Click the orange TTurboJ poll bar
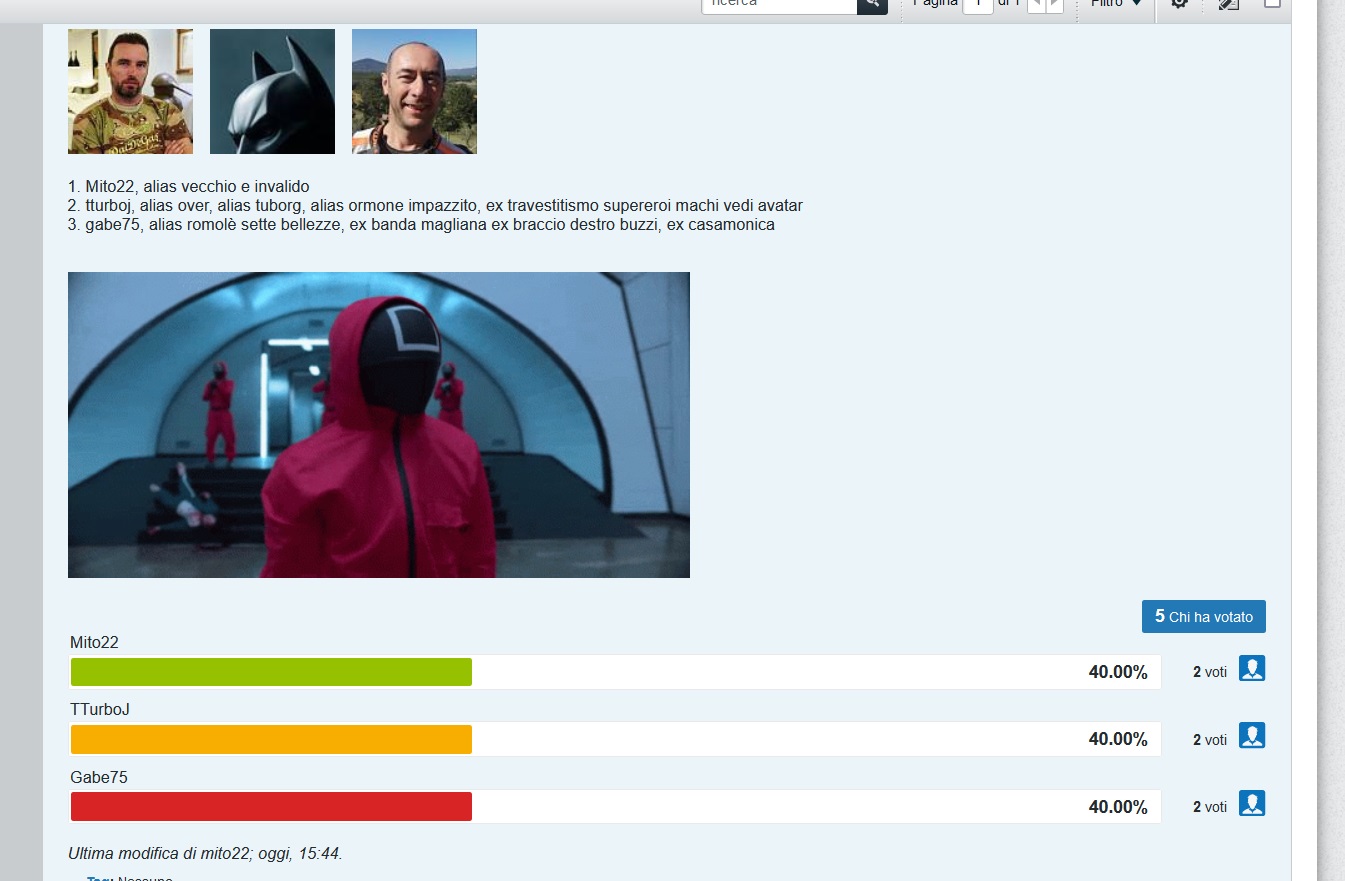Screen dimensions: 1345x881 (x=271, y=740)
